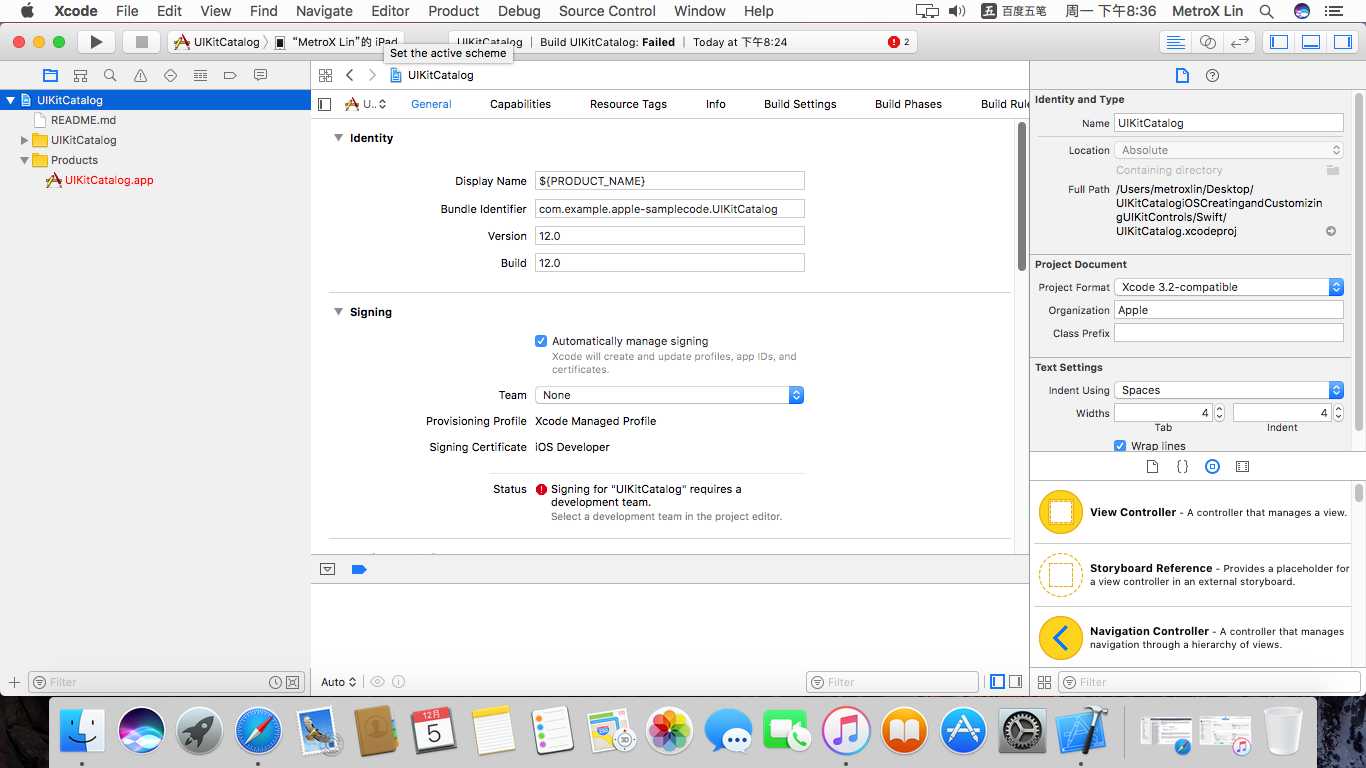Show the Standard editor

click(1176, 42)
